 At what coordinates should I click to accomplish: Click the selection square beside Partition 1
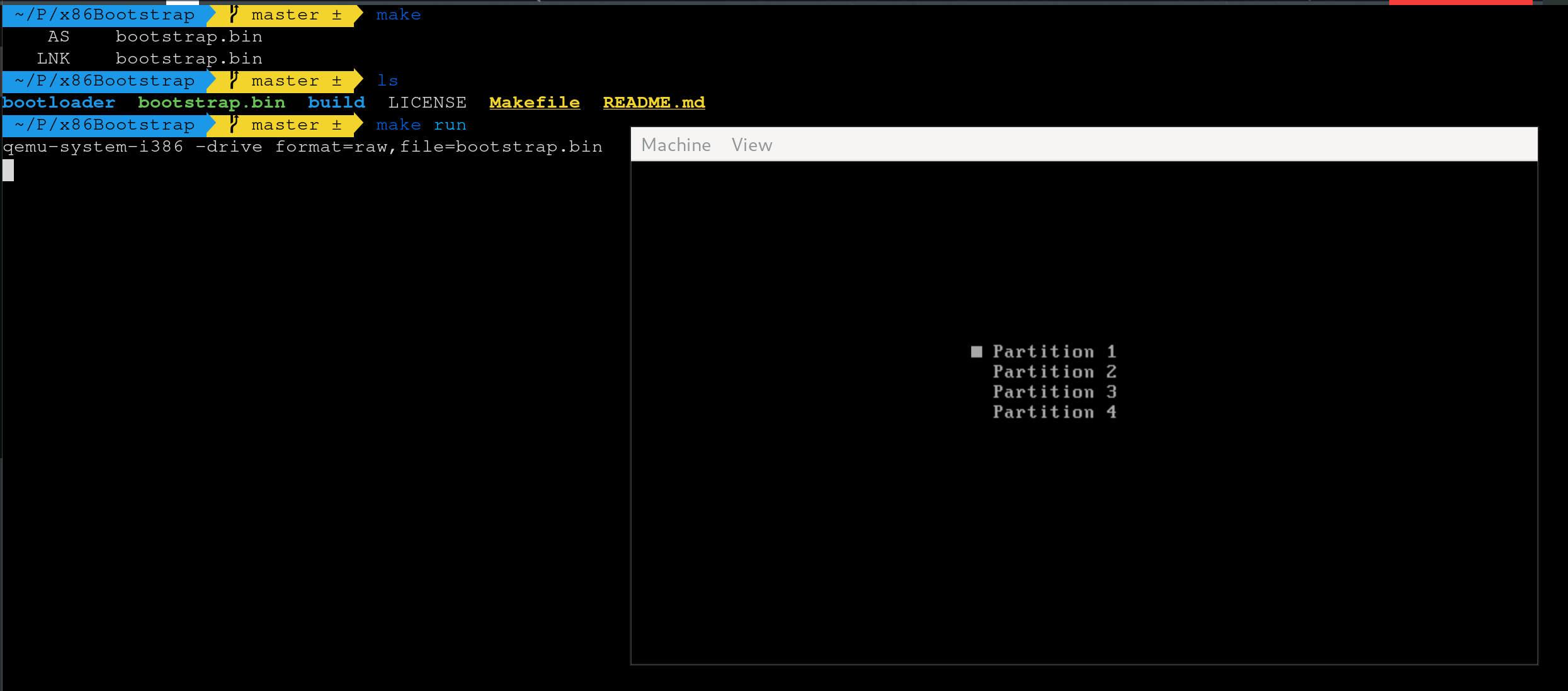976,351
